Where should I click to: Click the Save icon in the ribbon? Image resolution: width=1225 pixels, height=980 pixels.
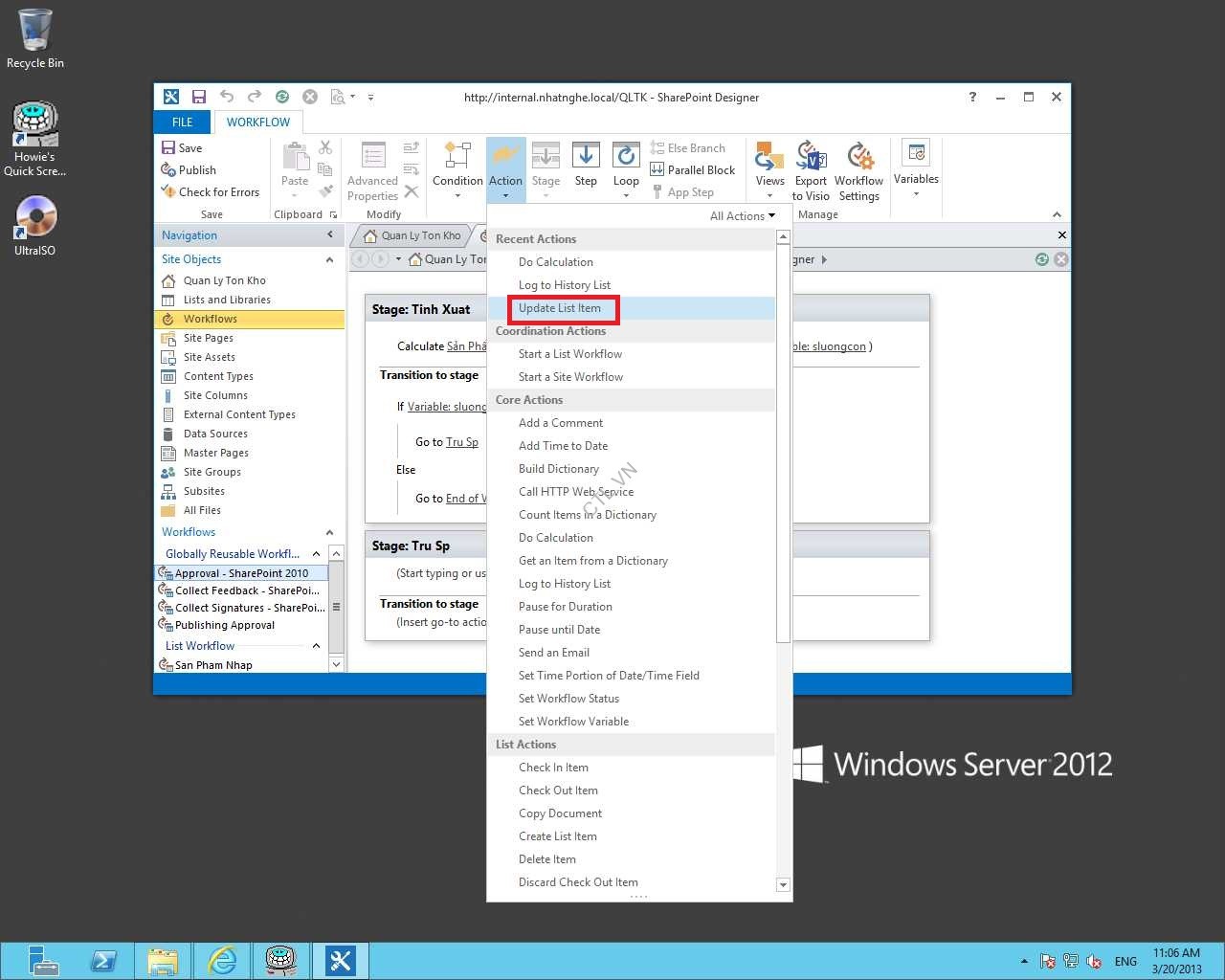pos(168,148)
